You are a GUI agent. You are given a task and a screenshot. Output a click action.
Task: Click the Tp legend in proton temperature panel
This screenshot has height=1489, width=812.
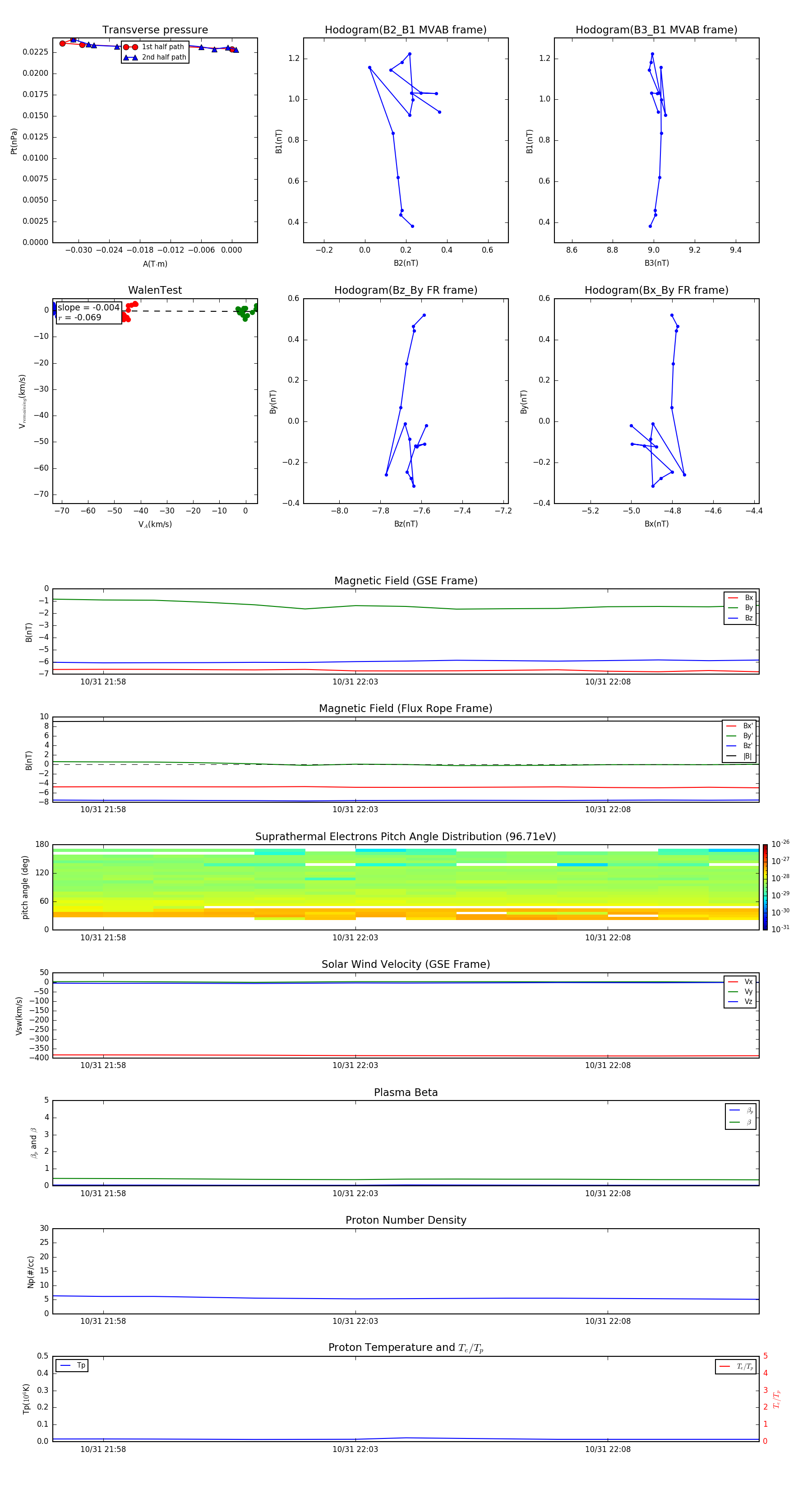tap(72, 1365)
